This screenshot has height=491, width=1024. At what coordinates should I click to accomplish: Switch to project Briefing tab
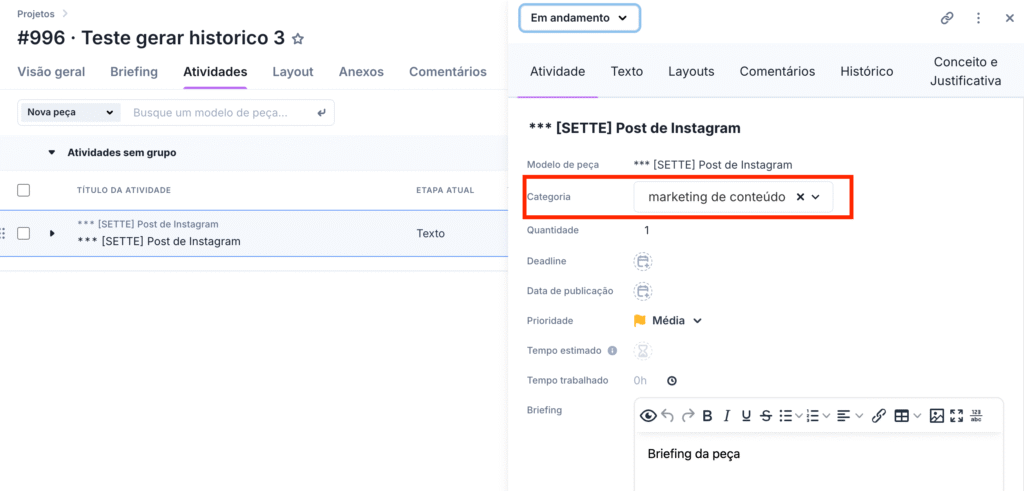(134, 72)
